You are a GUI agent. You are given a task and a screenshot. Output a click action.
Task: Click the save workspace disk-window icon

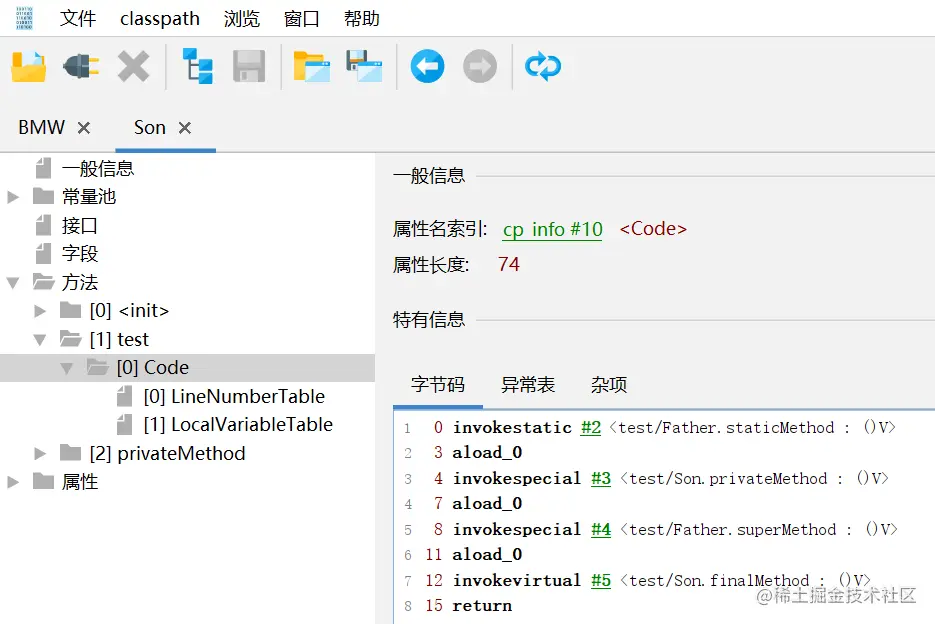click(364, 66)
